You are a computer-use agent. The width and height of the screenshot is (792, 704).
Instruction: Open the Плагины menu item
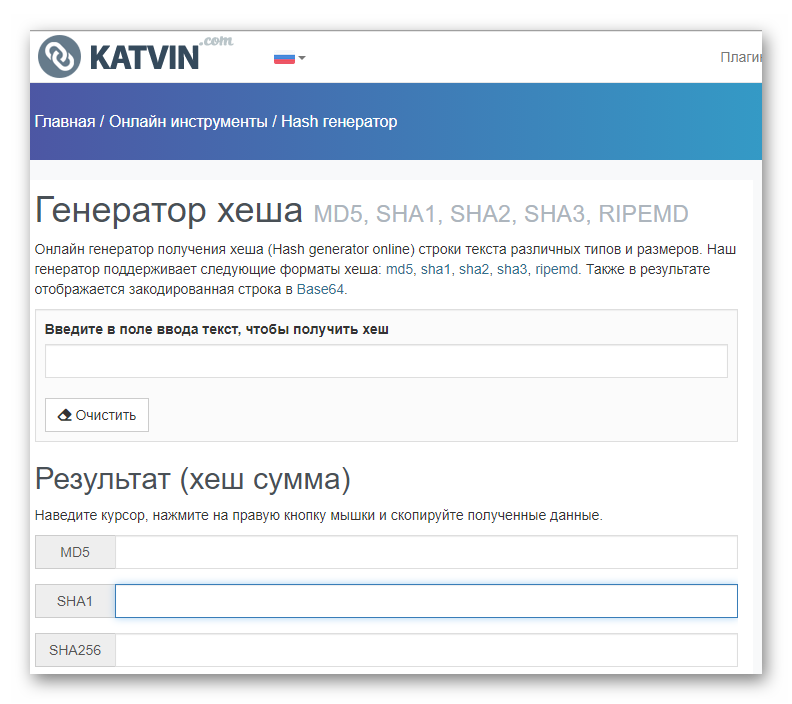click(x=741, y=57)
